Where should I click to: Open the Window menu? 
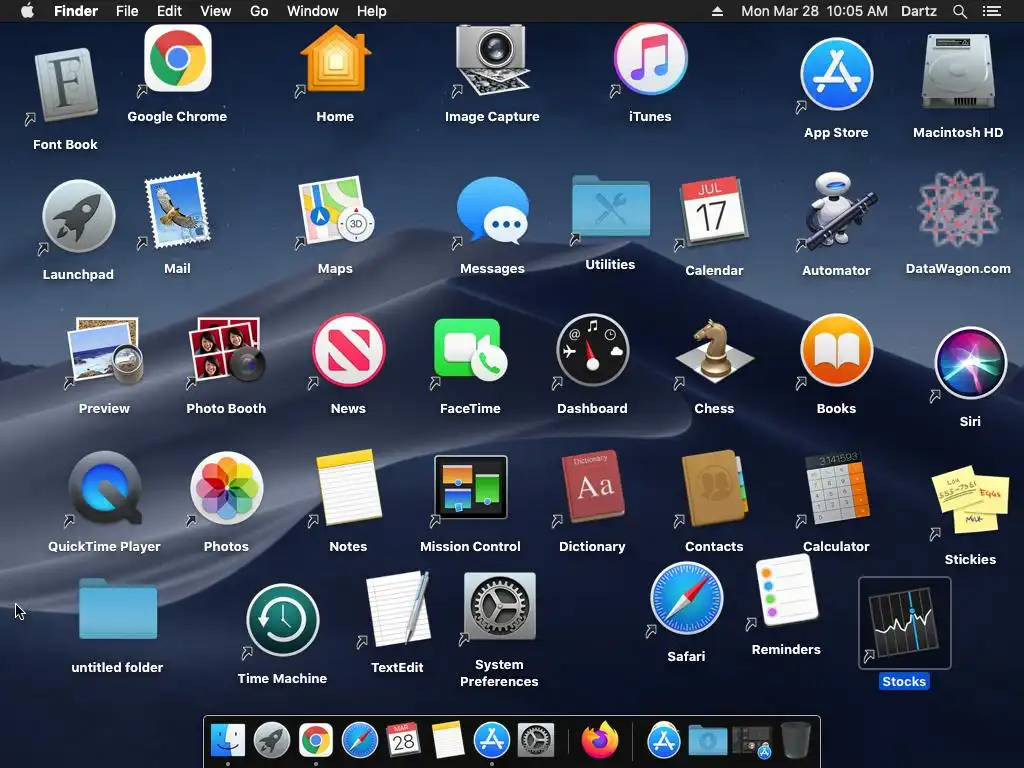pyautogui.click(x=313, y=11)
